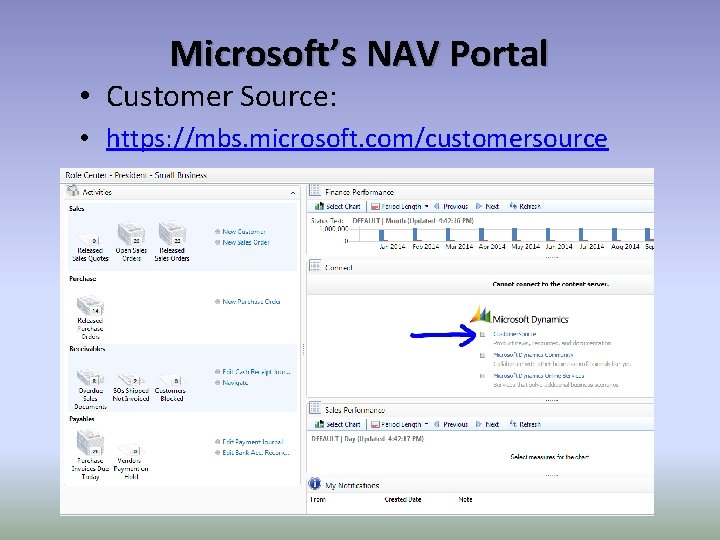Click the Navigate link
720x540 pixels.
[235, 382]
